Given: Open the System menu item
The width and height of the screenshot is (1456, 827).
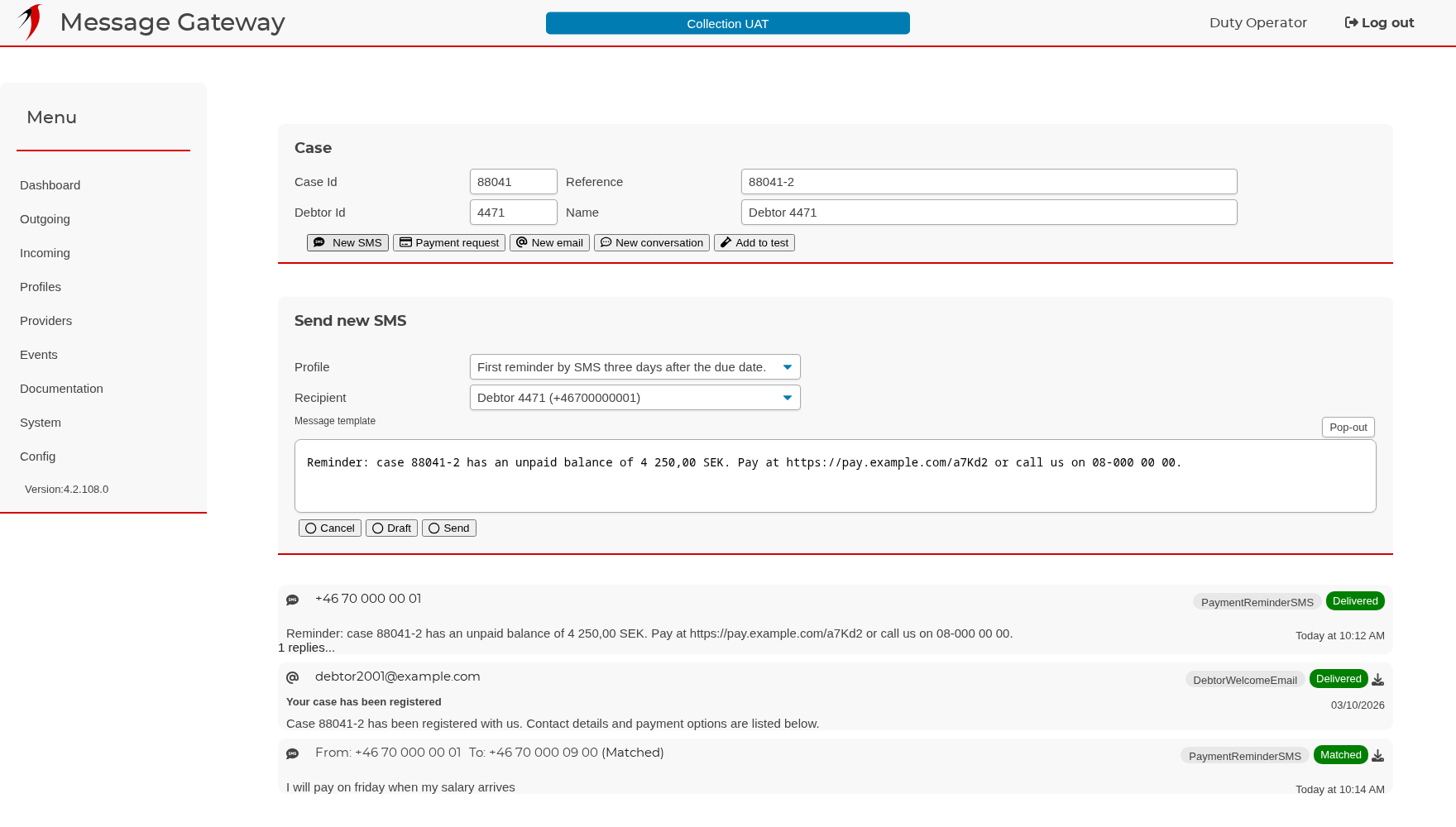Looking at the screenshot, I should pos(41,423).
